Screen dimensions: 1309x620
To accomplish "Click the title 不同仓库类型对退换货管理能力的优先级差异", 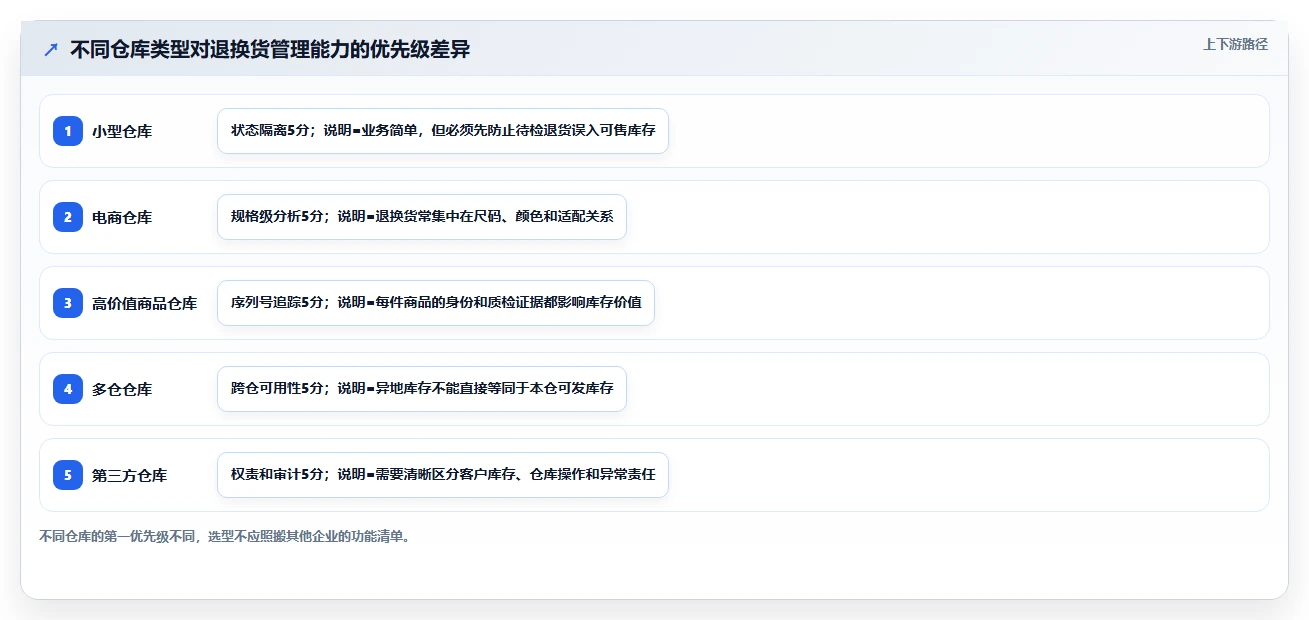I will coord(270,49).
